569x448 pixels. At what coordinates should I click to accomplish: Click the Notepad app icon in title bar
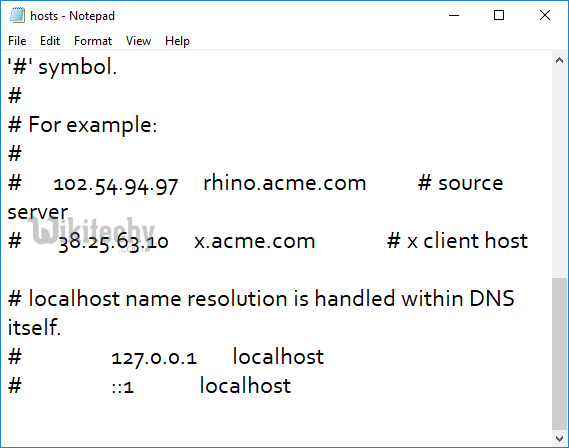pos(17,15)
